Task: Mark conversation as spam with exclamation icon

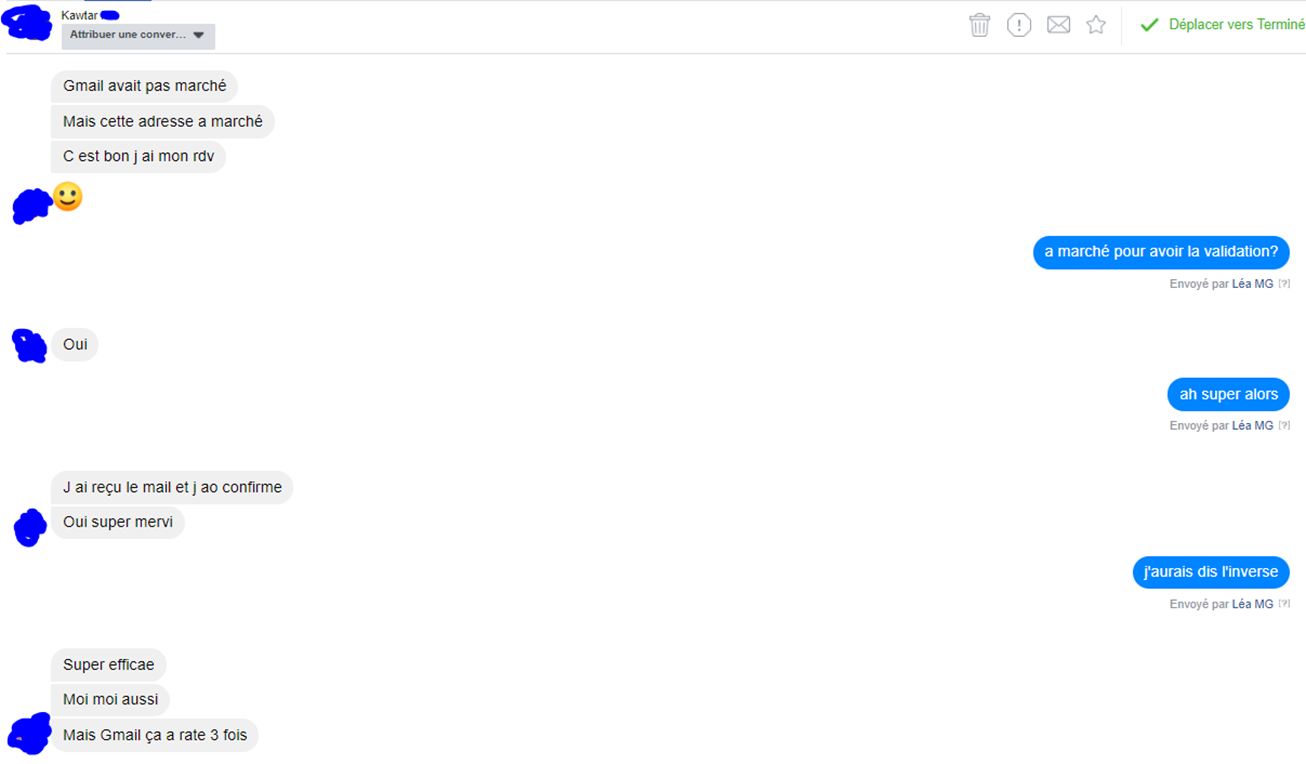Action: coord(1018,25)
